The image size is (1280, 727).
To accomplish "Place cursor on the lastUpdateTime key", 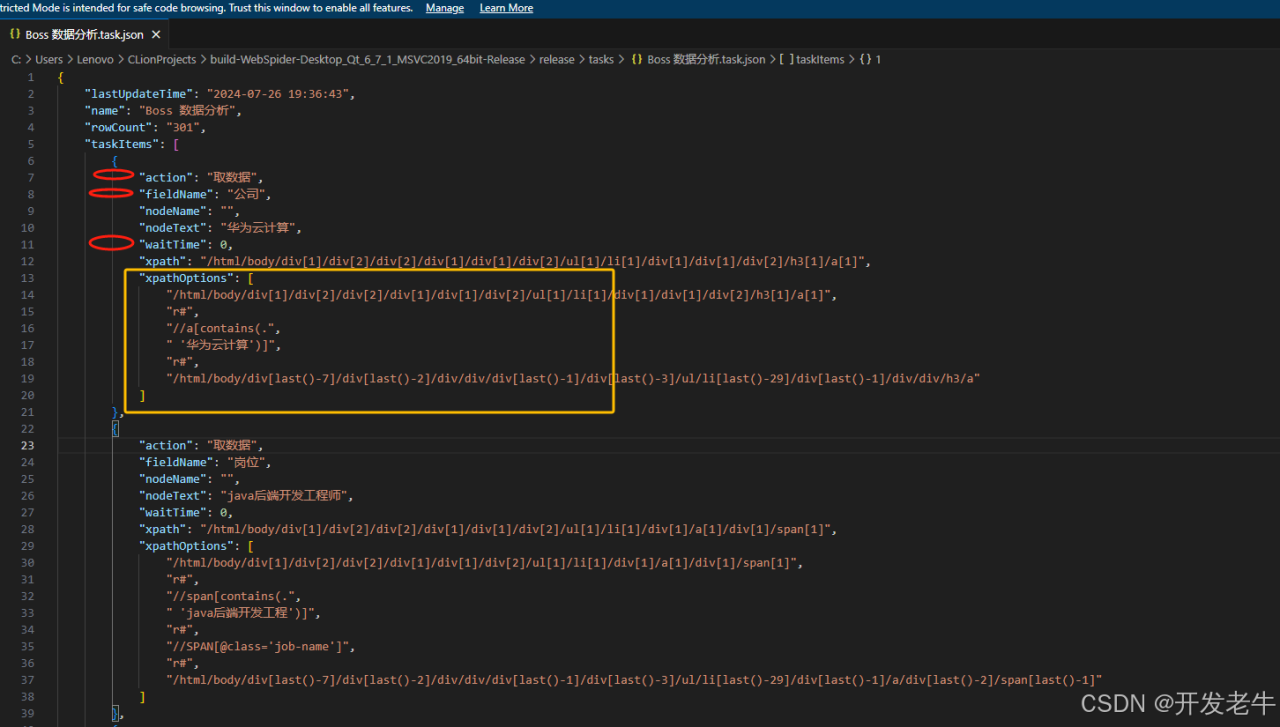I will [138, 94].
